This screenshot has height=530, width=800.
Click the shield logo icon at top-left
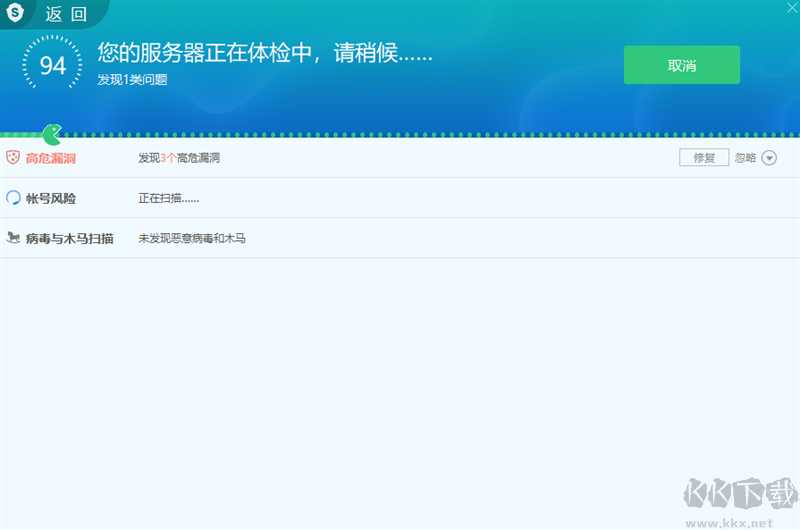15,12
